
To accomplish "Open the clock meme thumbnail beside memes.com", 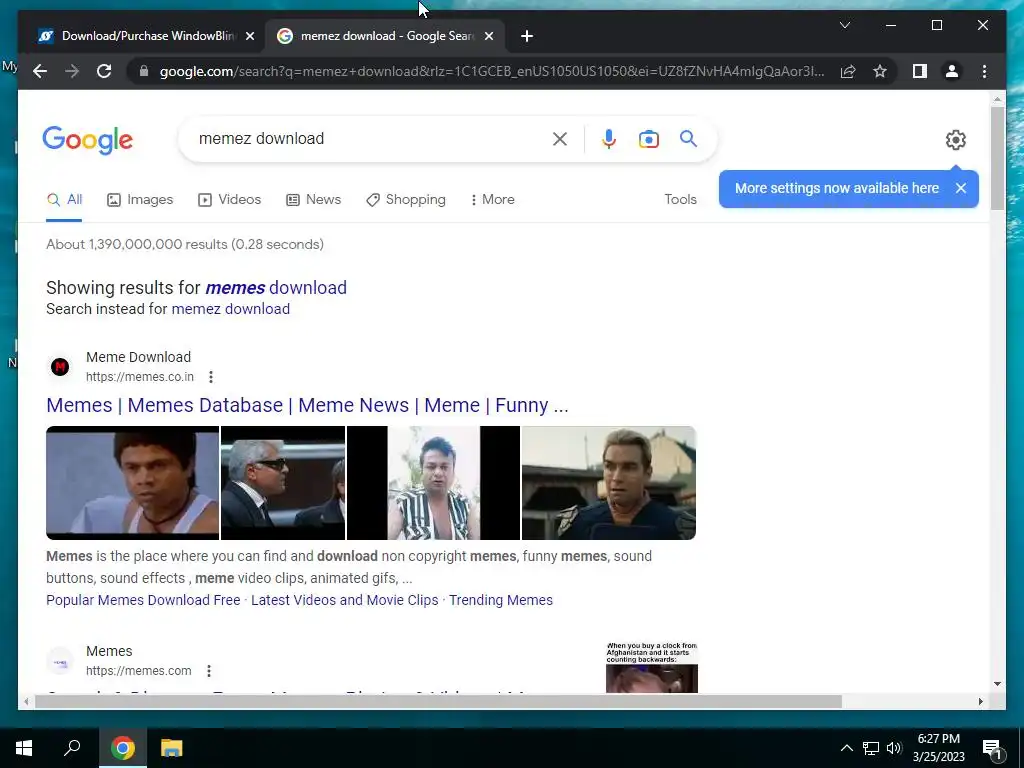I will coord(652,667).
